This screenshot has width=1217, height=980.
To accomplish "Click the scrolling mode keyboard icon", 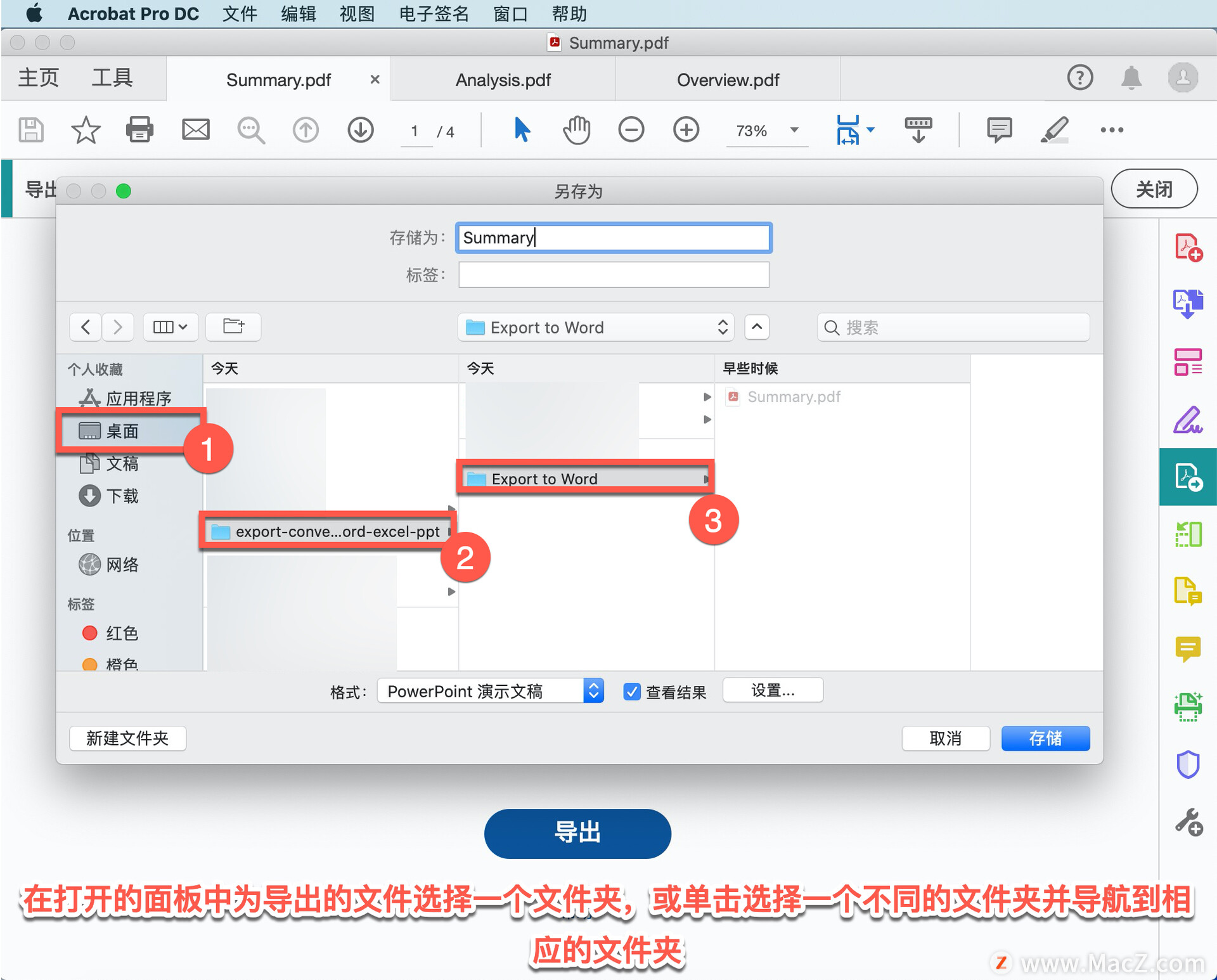I will point(918,130).
